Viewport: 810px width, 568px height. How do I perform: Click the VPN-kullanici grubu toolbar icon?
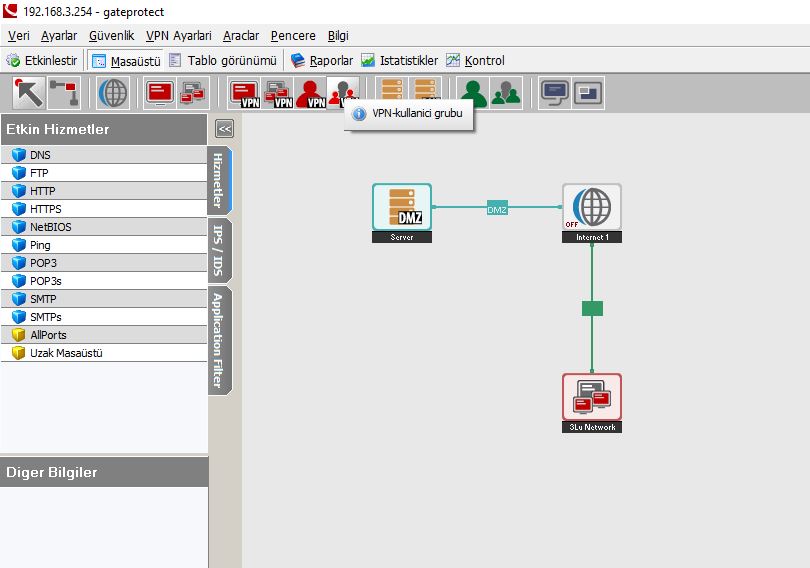click(x=344, y=94)
